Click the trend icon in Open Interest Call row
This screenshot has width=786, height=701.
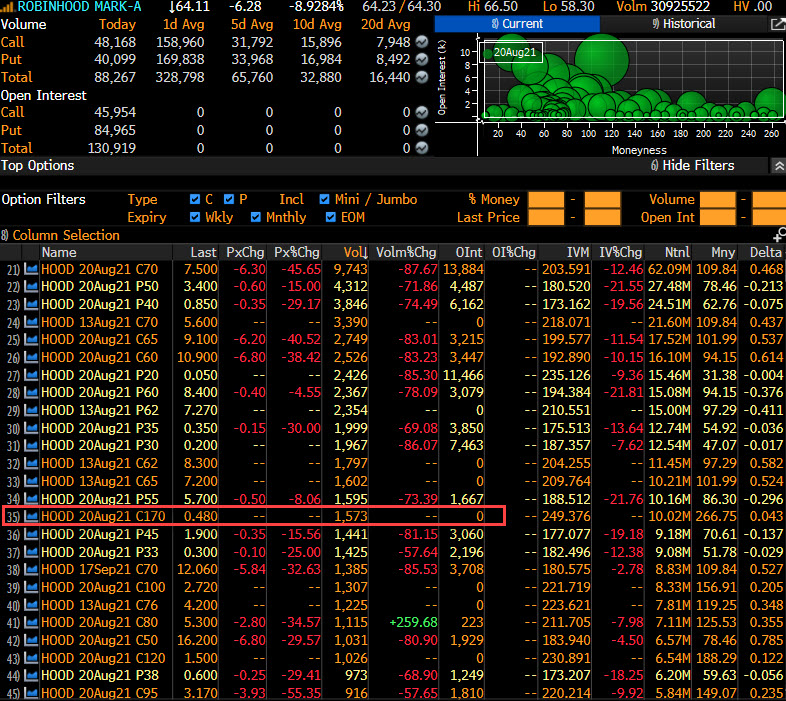pos(422,112)
